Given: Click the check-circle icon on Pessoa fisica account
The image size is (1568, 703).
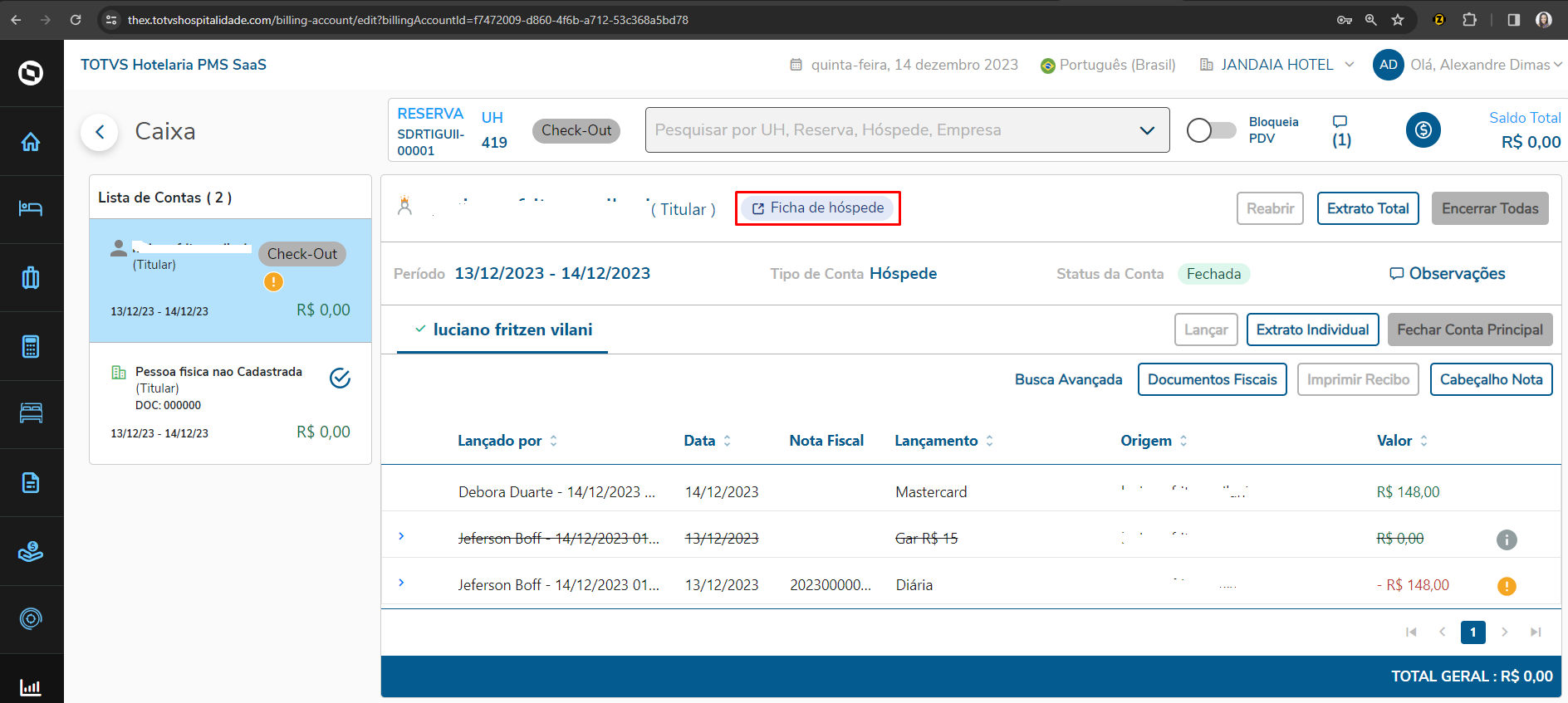Looking at the screenshot, I should 341,378.
